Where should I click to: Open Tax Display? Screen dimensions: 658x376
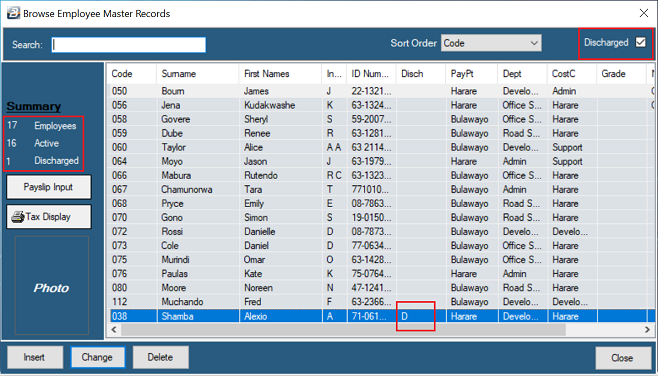coord(49,217)
